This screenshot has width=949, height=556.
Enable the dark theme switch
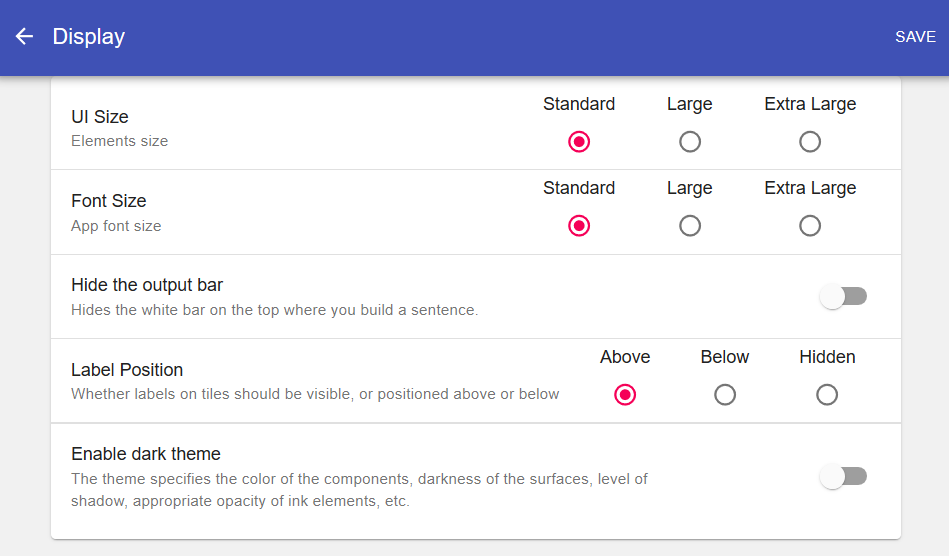[843, 477]
